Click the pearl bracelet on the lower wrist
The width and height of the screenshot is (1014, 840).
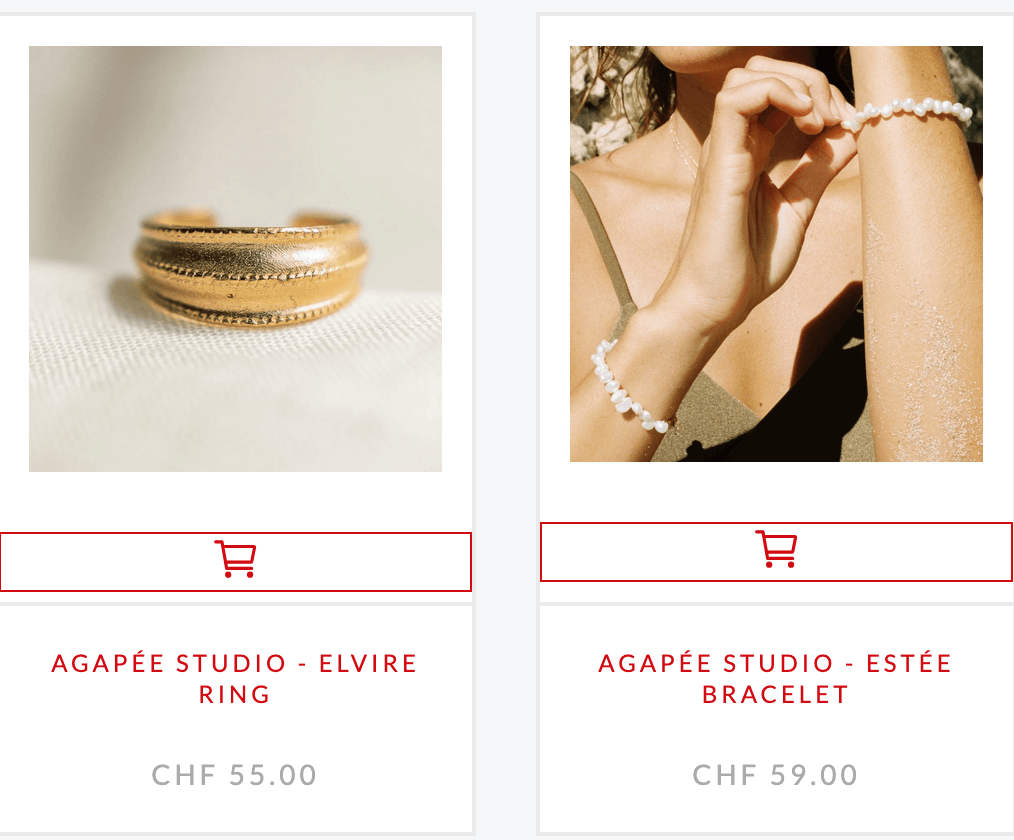click(626, 388)
